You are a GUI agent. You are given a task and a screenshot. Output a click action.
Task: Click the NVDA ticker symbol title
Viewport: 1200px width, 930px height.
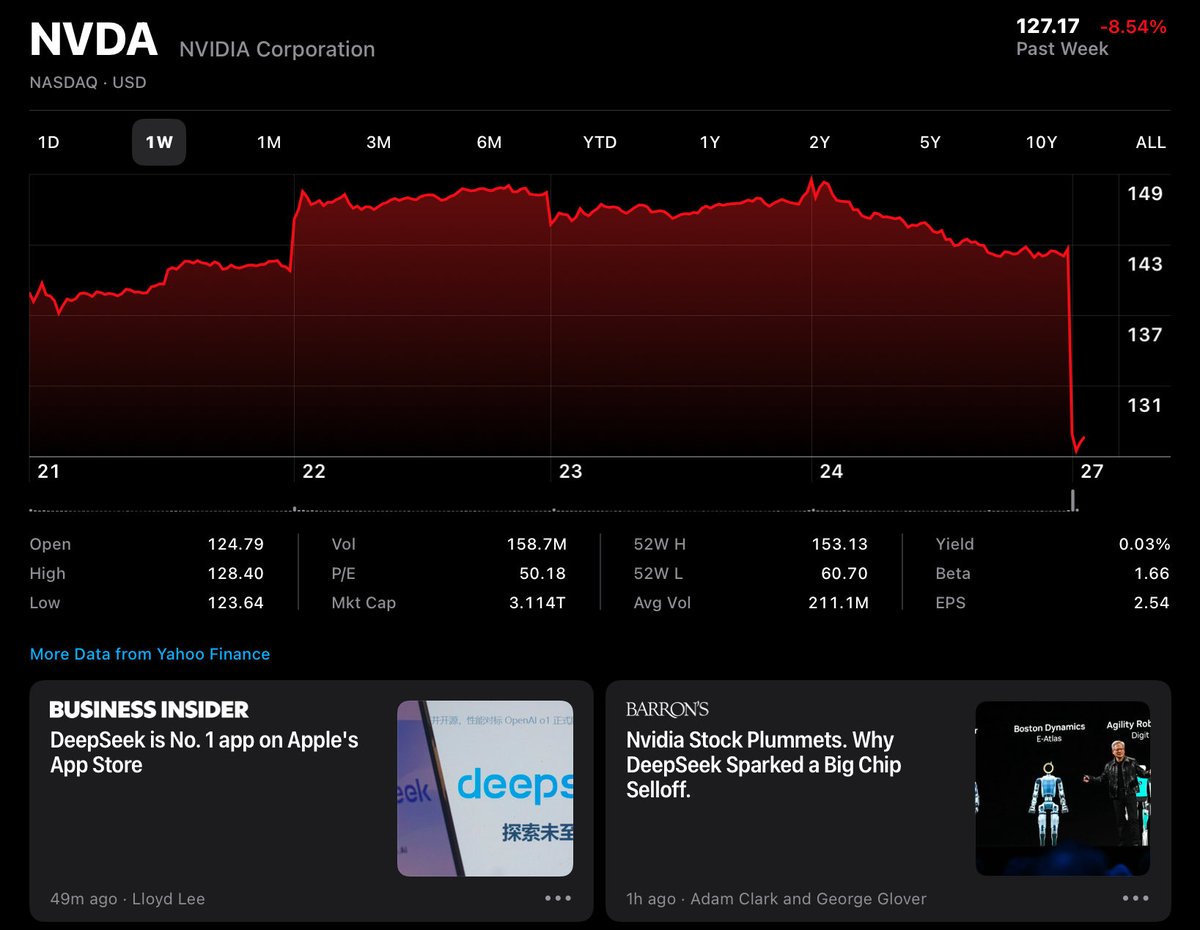(x=94, y=40)
